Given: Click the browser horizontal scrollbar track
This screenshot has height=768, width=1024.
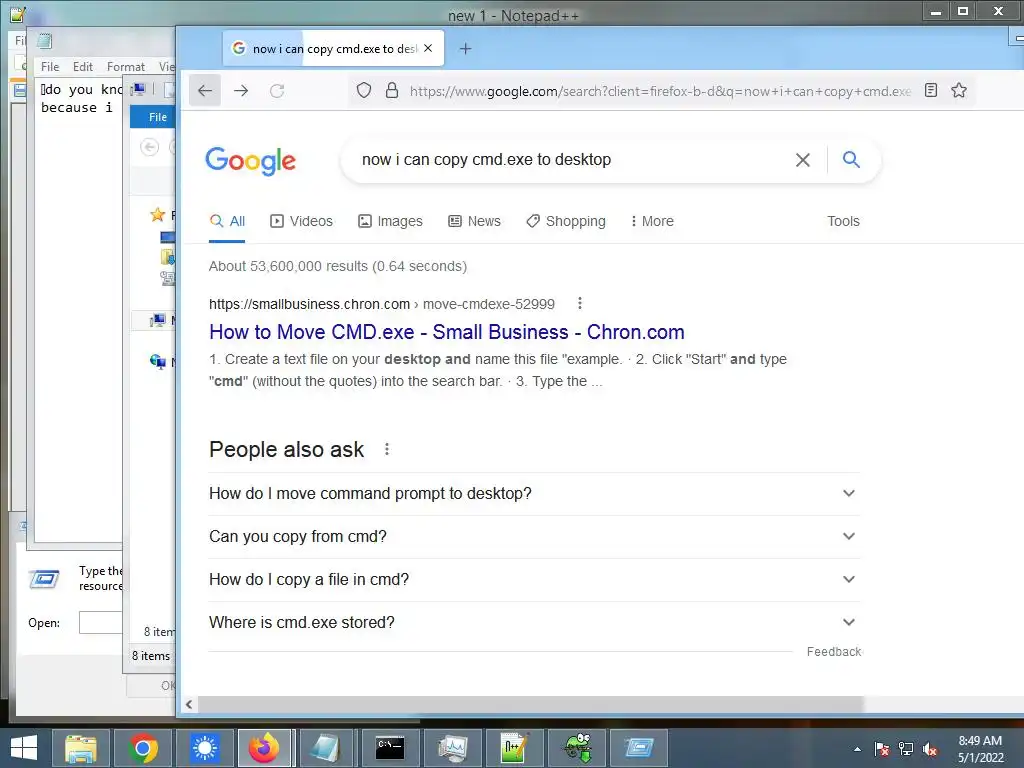Looking at the screenshot, I should point(944,704).
